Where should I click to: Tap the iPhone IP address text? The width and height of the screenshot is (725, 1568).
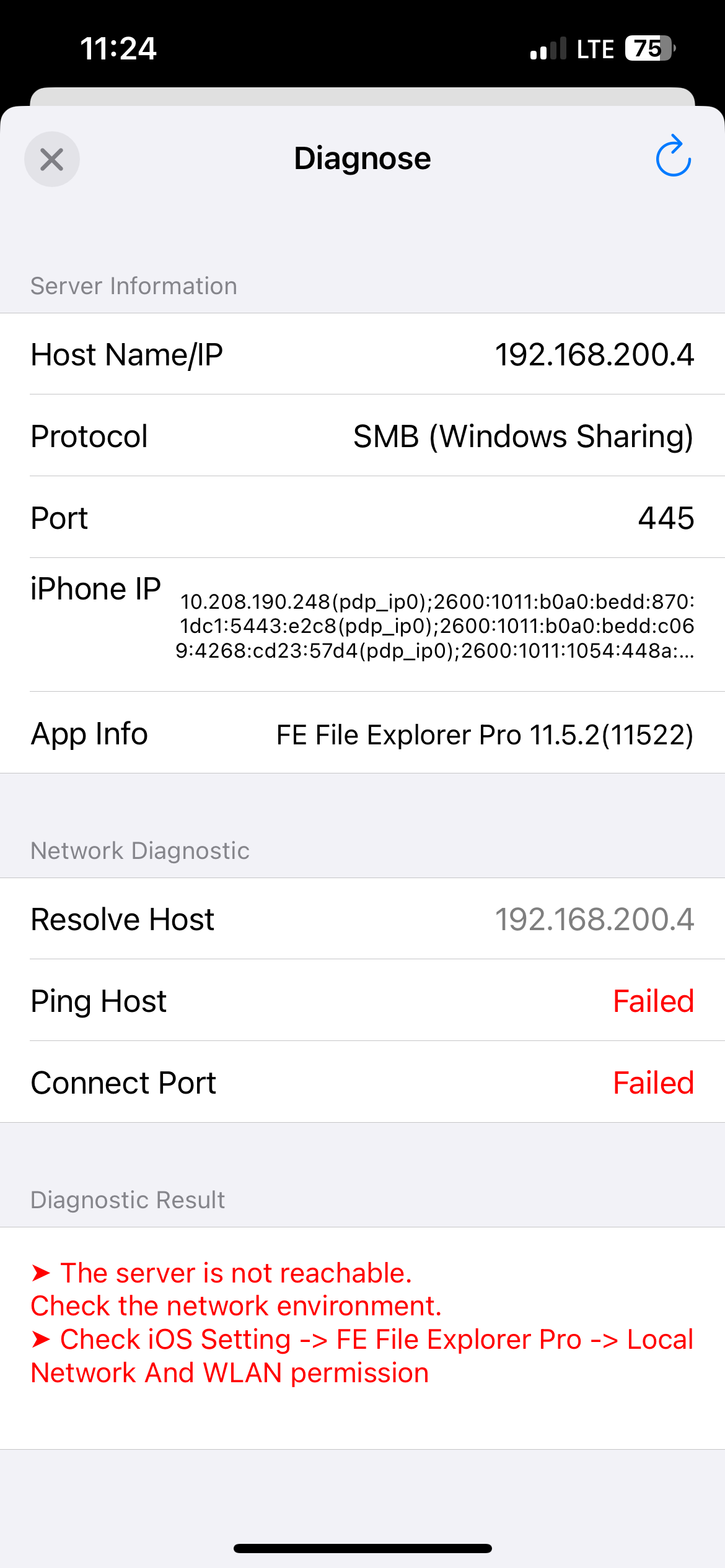coord(436,625)
